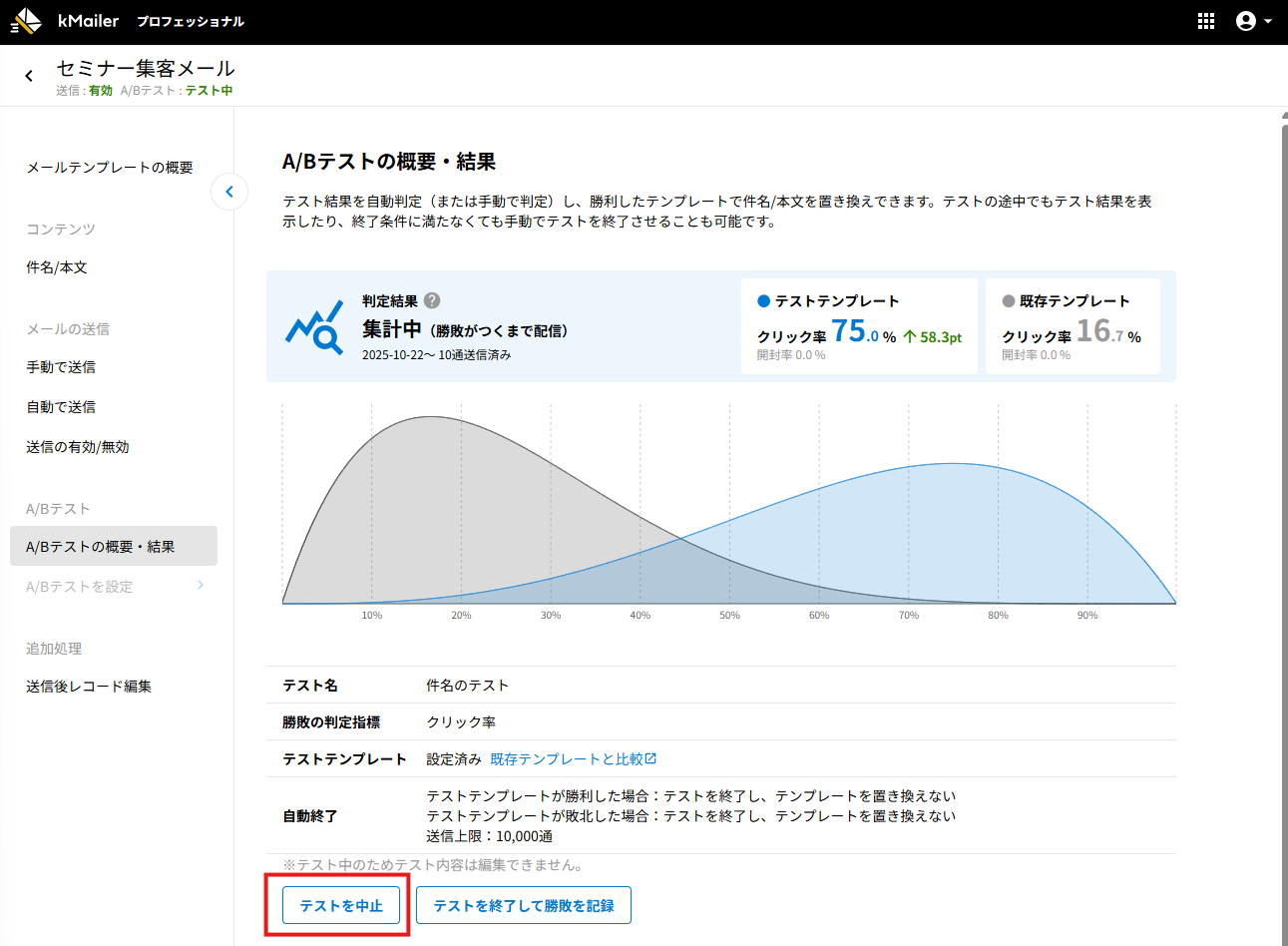Select 件名/本文 in the sidebar
Viewport: 1288px width, 946px height.
click(57, 267)
